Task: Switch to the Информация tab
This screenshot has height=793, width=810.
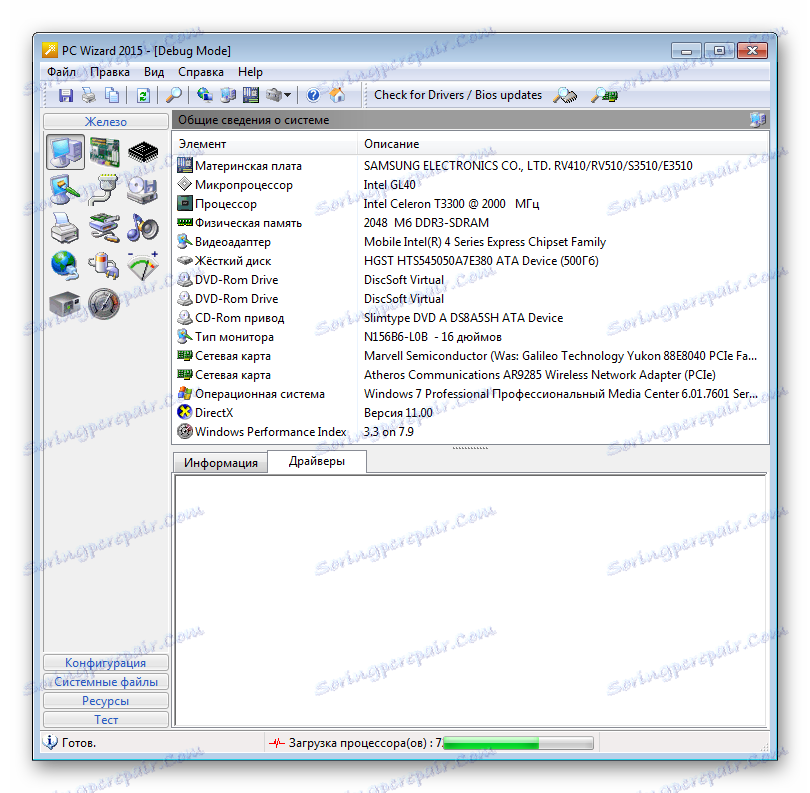Action: coord(221,463)
